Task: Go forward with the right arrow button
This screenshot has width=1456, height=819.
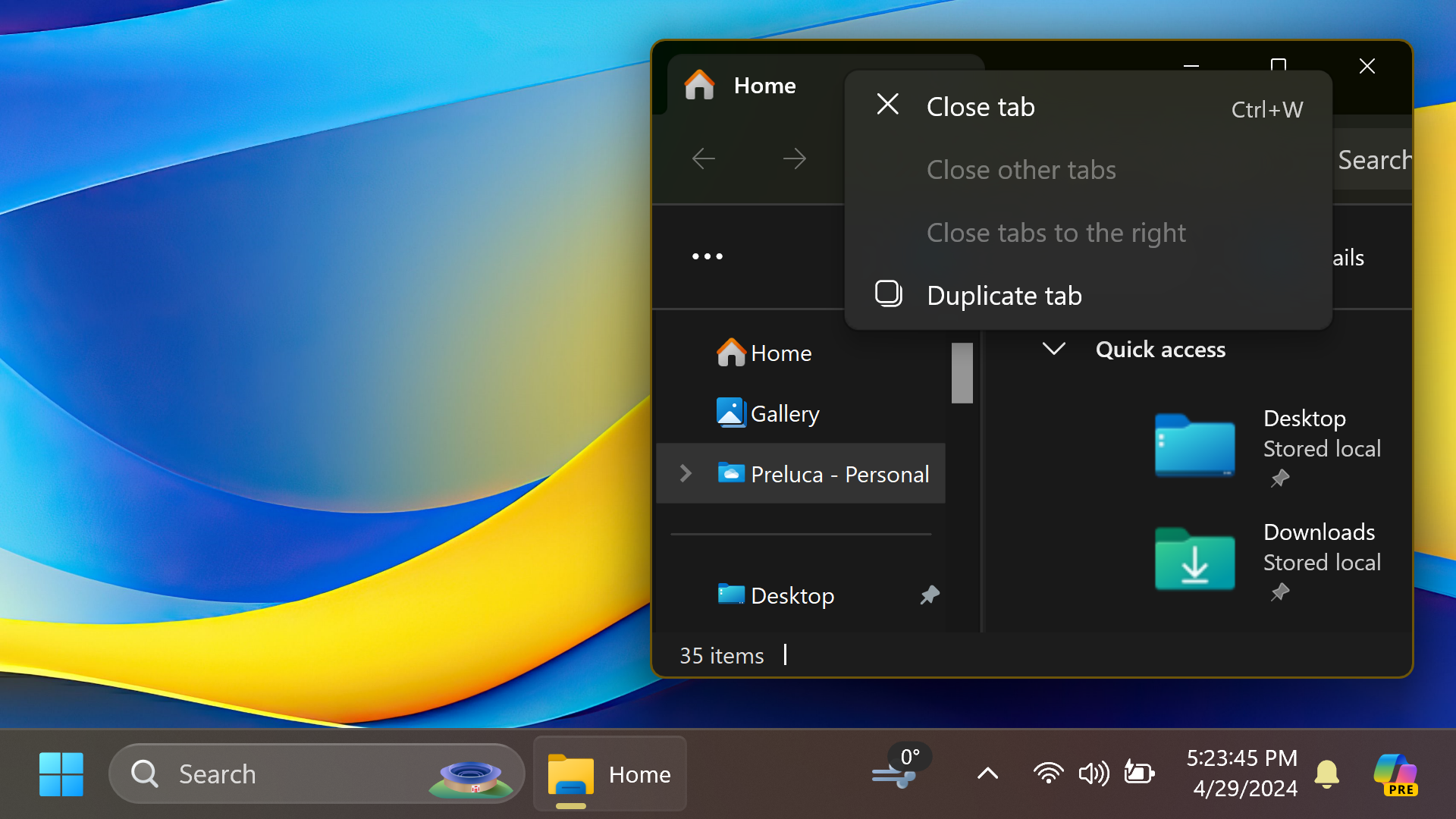Action: coord(794,158)
